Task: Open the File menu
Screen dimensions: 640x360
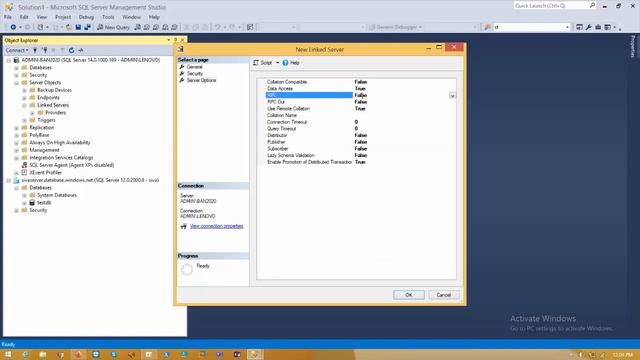Action: (x=8, y=17)
